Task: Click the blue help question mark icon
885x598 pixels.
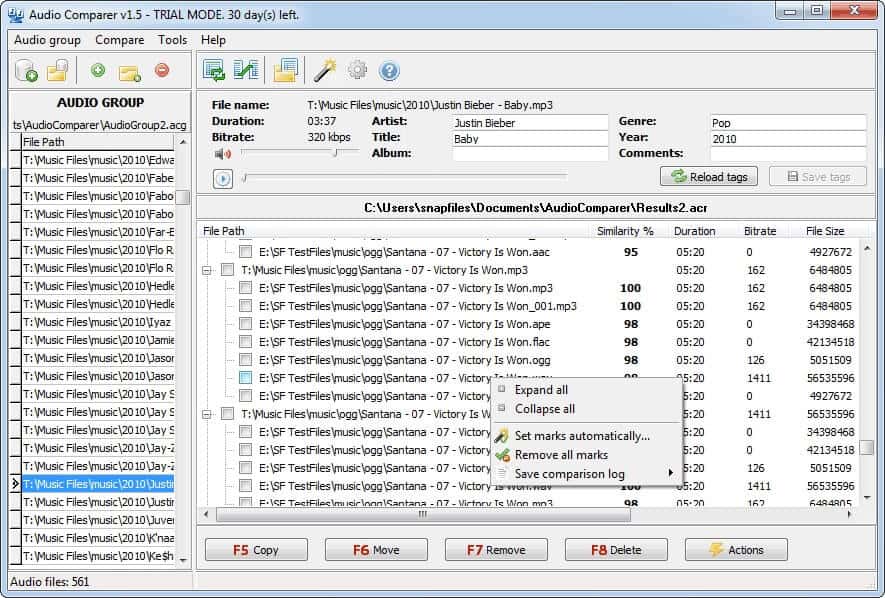Action: (389, 70)
